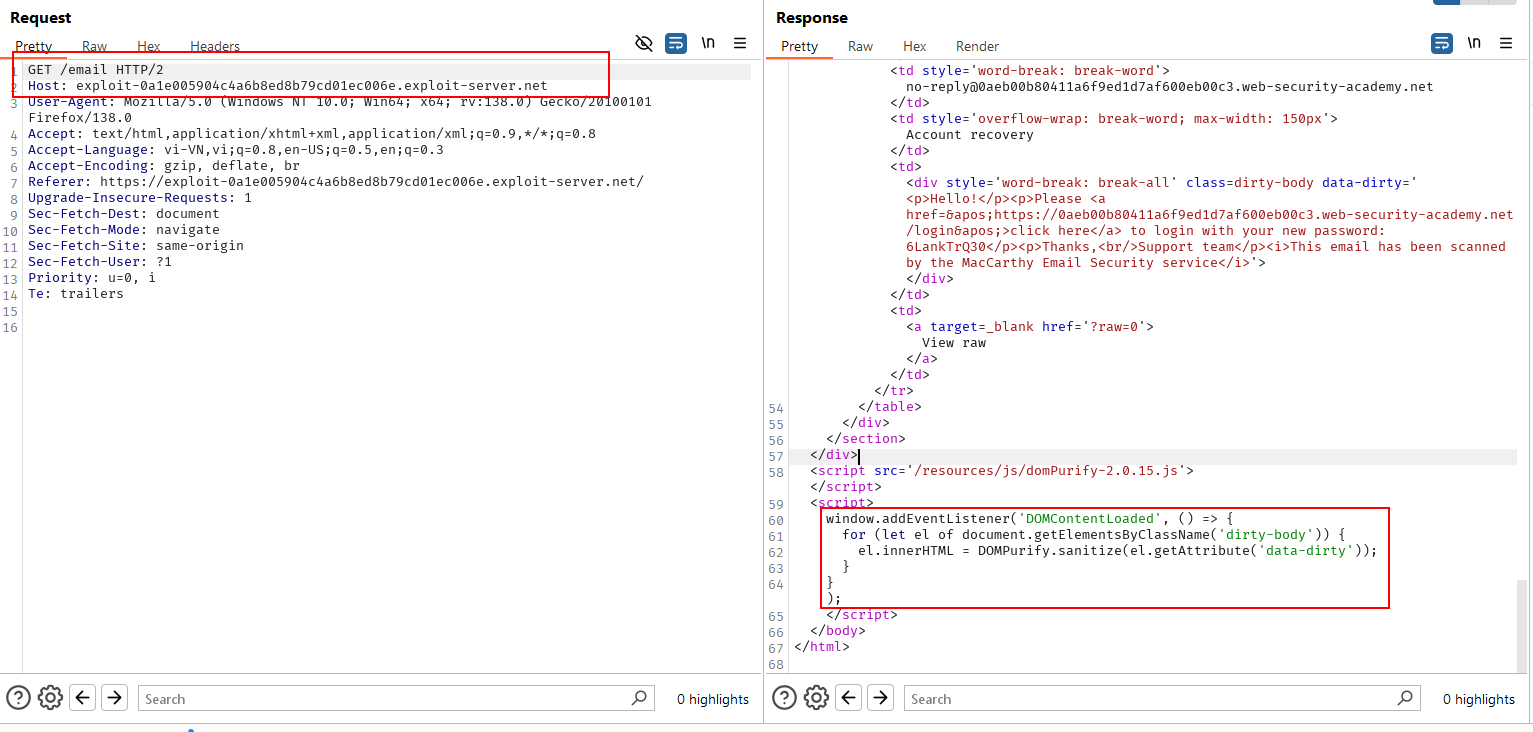Click the 'Request' panel title
Image resolution: width=1533 pixels, height=732 pixels.
41,18
